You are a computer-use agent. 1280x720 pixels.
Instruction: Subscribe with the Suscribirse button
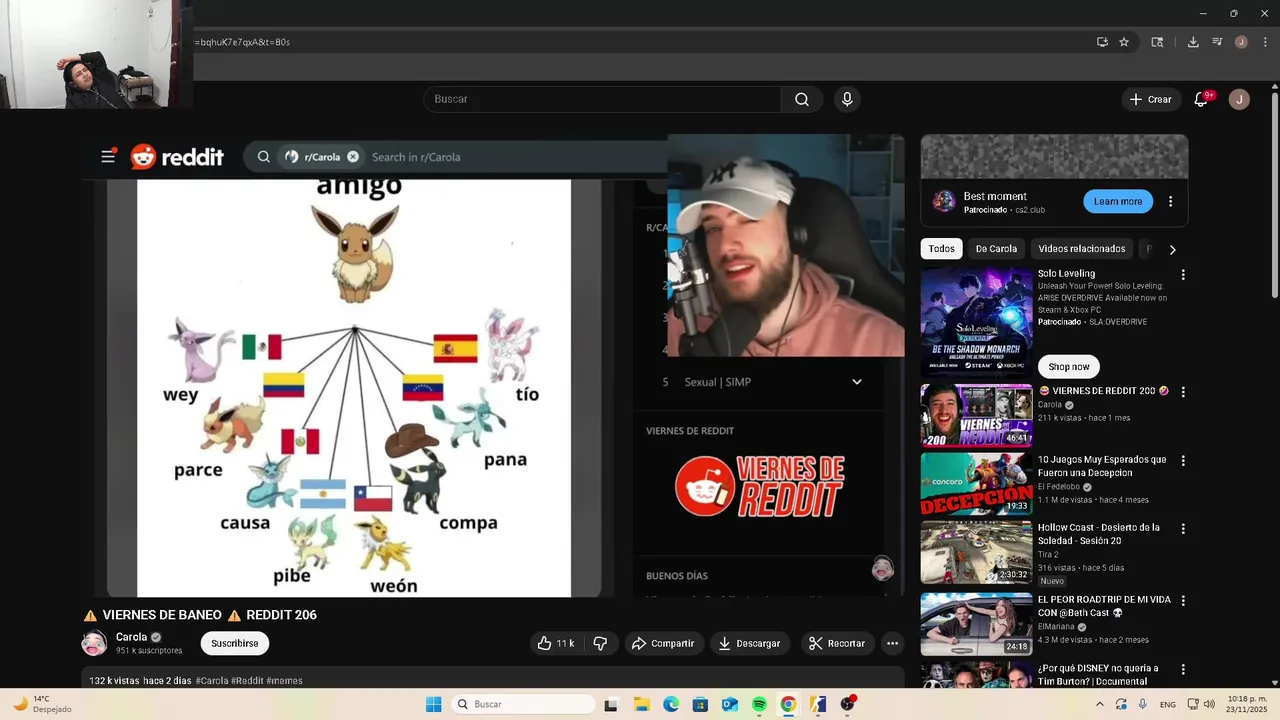pos(235,643)
